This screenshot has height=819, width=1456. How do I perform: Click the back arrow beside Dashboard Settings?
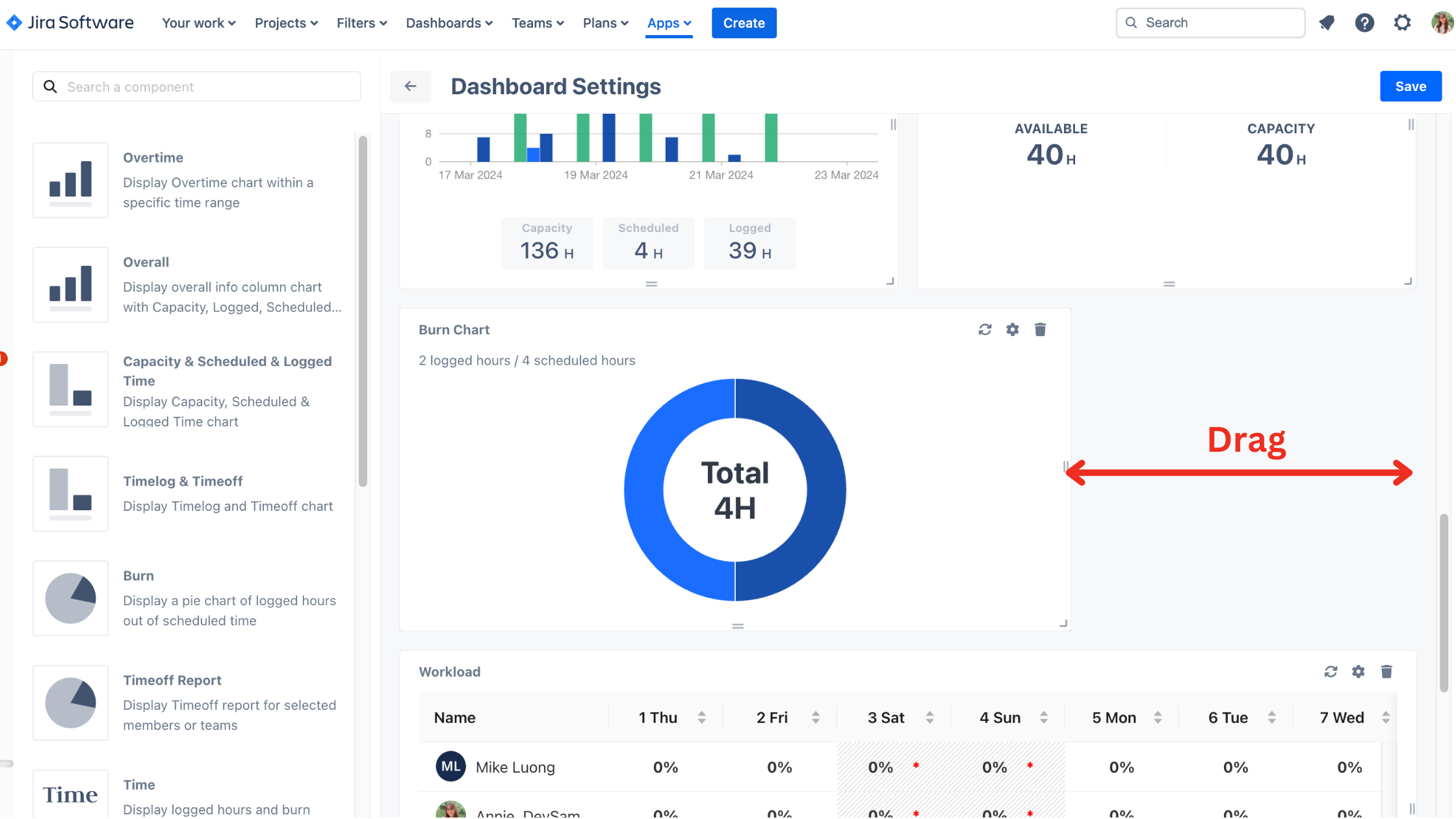(410, 86)
